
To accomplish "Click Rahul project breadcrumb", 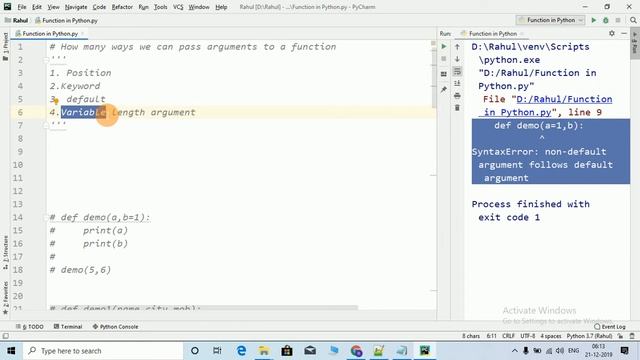I will tap(16, 20).
